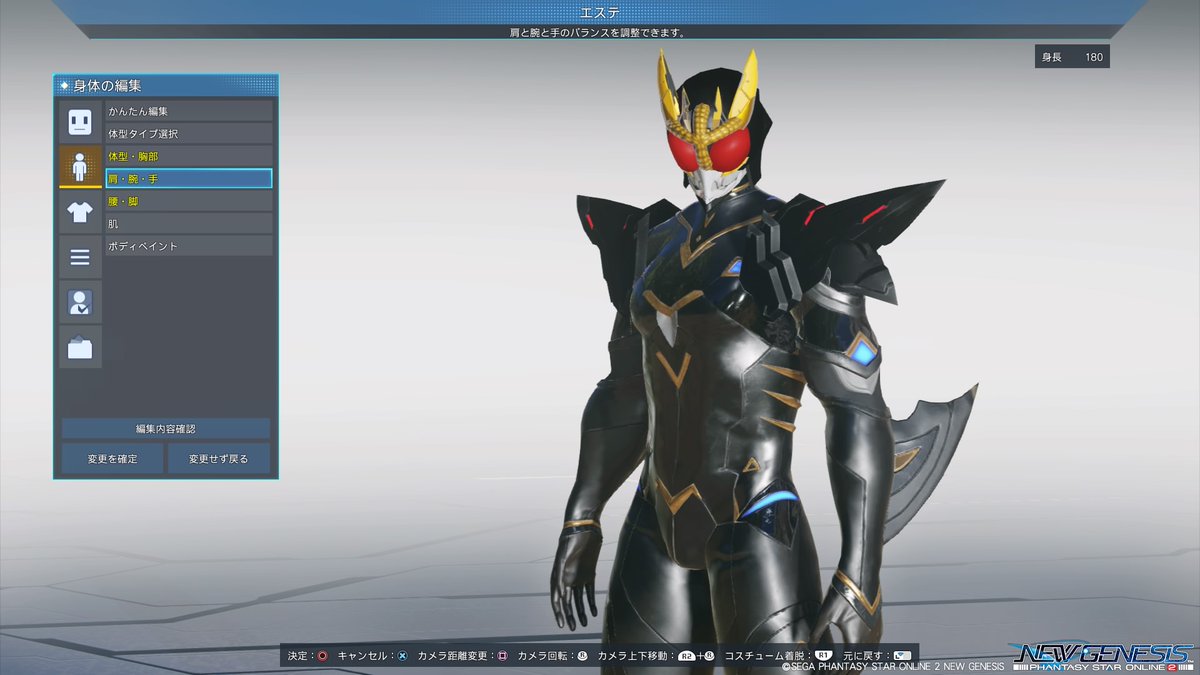Screen dimensions: 1200x675
Task: Confirm changes with 変更を確定 button
Action: 112,459
